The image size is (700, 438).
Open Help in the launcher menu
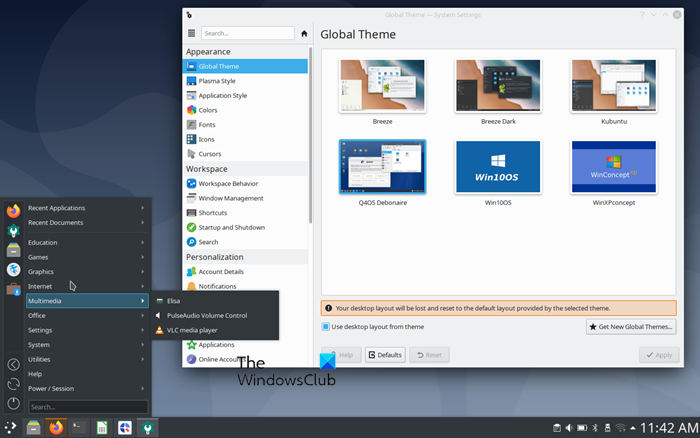pyautogui.click(x=87, y=374)
